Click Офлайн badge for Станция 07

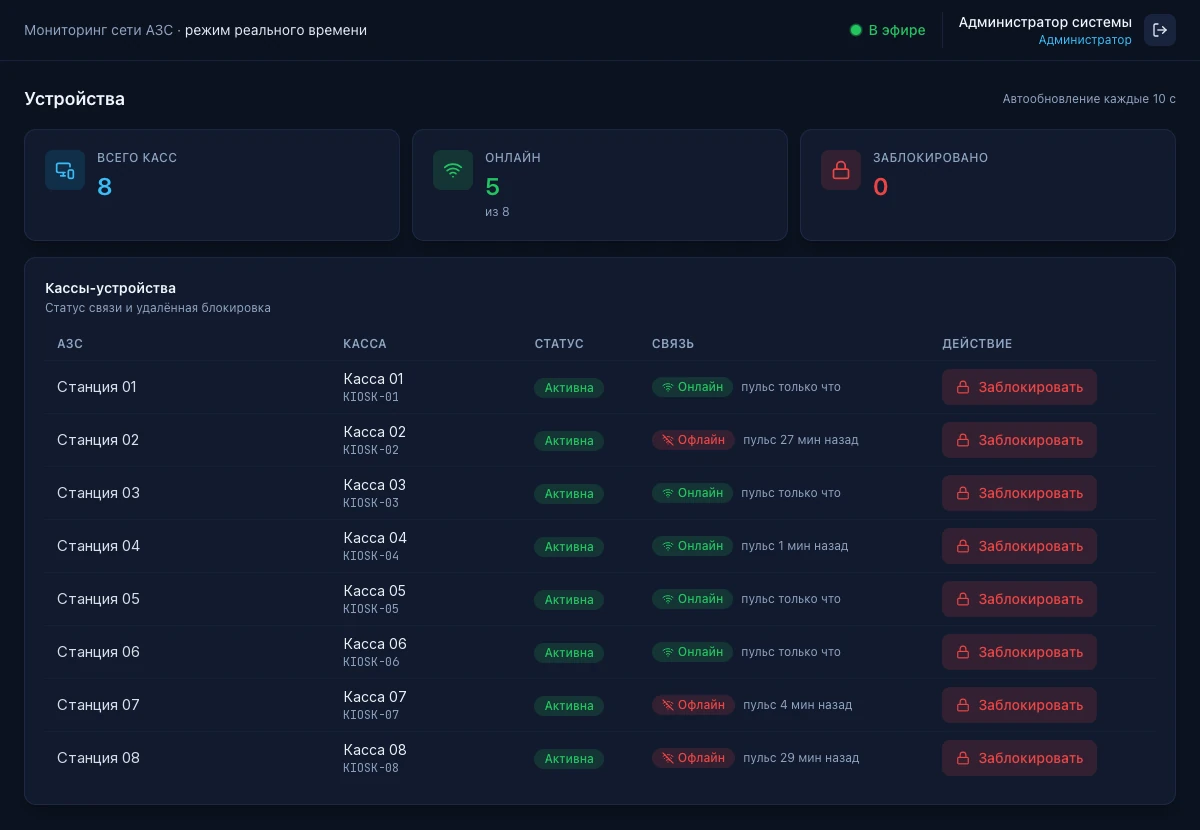(x=693, y=705)
